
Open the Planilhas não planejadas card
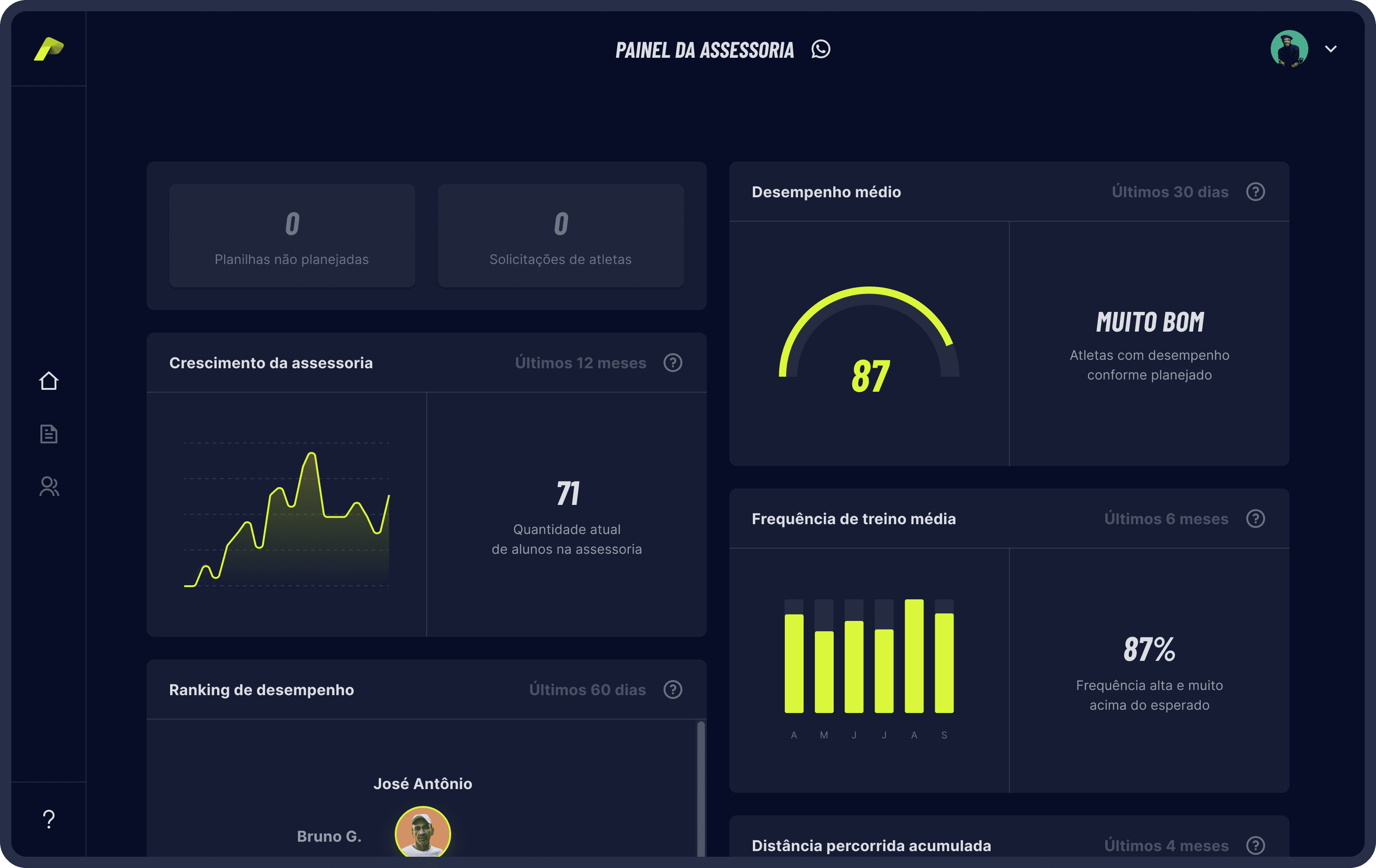[292, 236]
